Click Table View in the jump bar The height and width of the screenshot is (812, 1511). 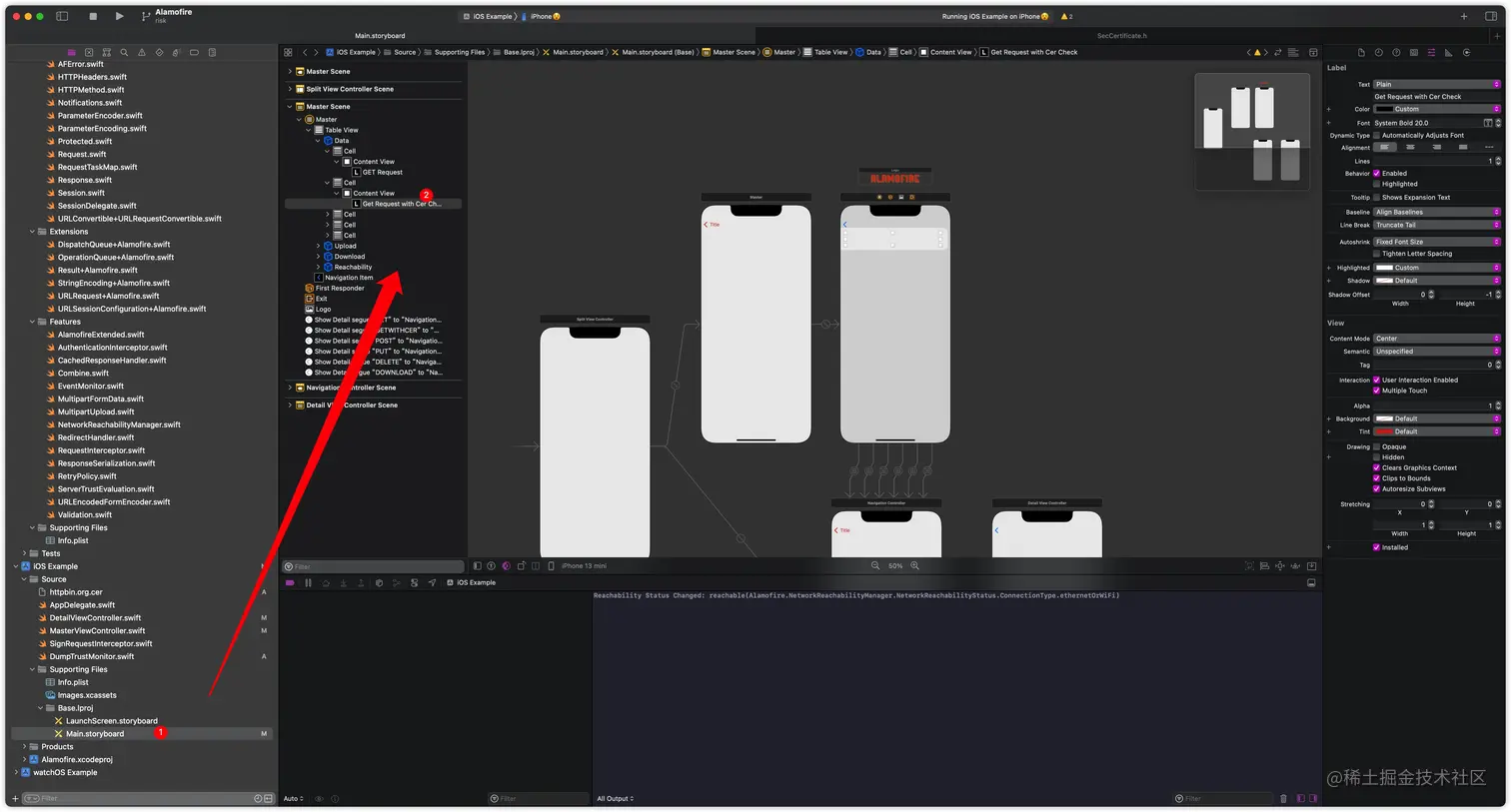824,52
